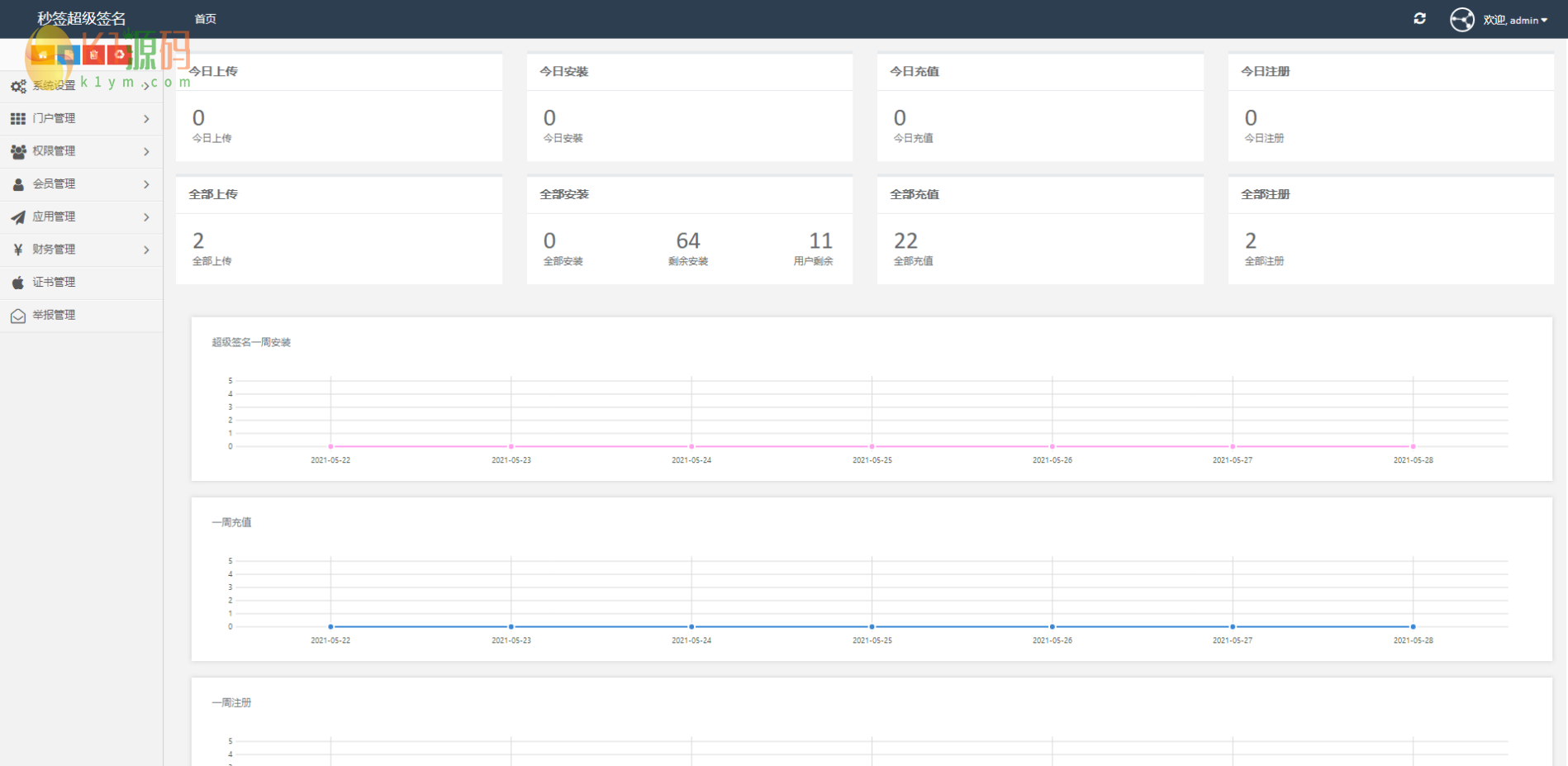Click the gears icon for 系统设置
Viewport: 1568px width, 766px height.
coord(18,86)
